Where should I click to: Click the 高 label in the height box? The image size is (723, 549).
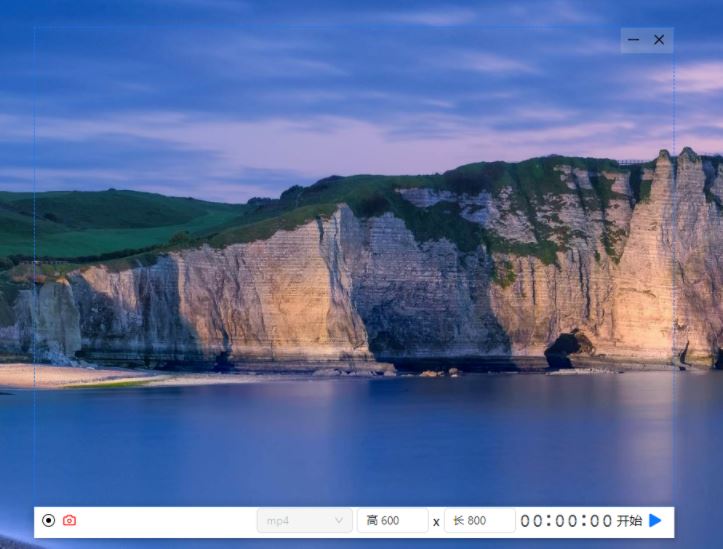[x=371, y=521]
